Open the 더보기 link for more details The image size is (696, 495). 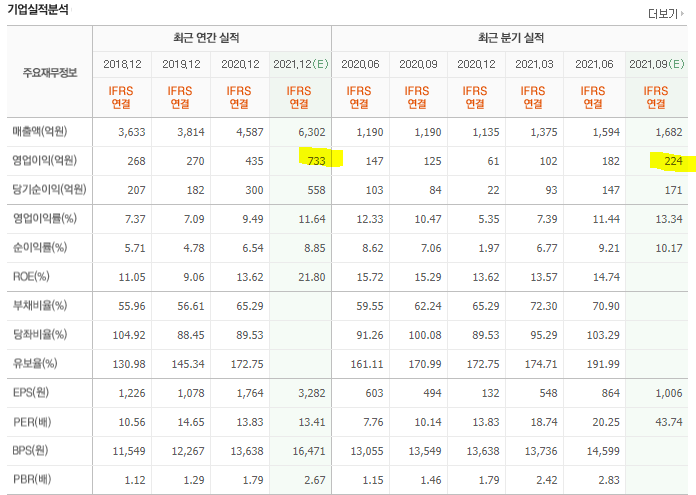[x=665, y=14]
